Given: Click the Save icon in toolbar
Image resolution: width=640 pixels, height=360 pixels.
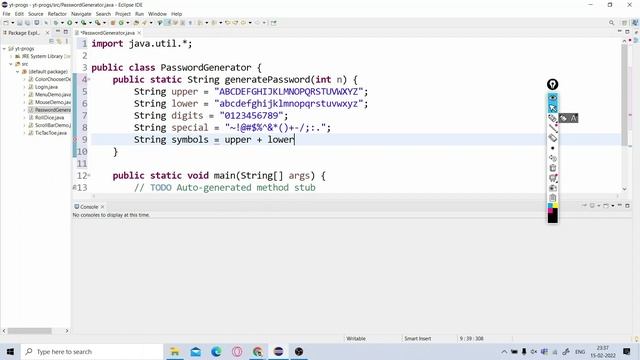Looking at the screenshot, I should pyautogui.click(x=20, y=23).
